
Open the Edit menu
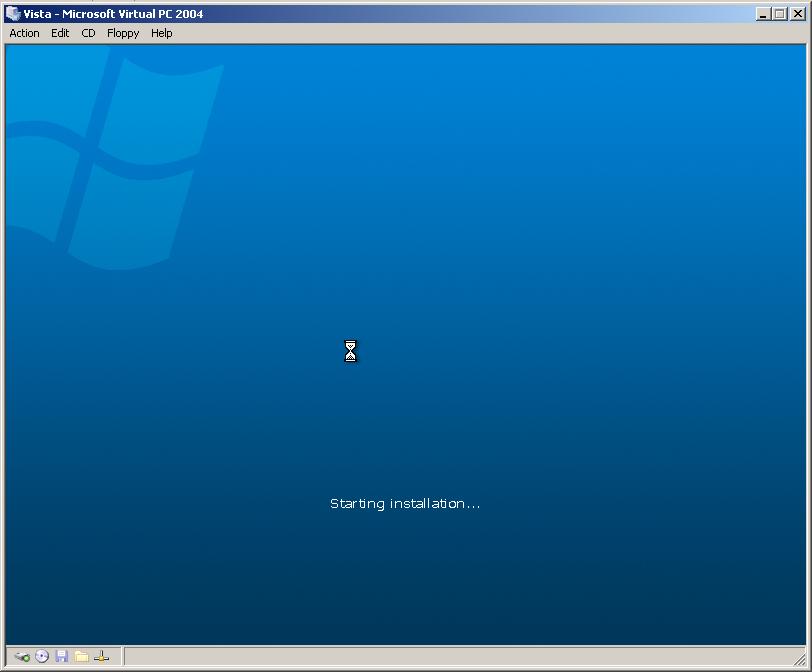tap(60, 33)
